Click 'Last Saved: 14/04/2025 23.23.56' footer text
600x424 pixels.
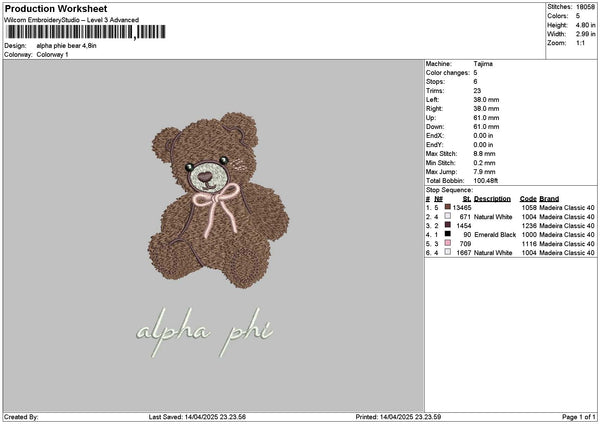197,417
